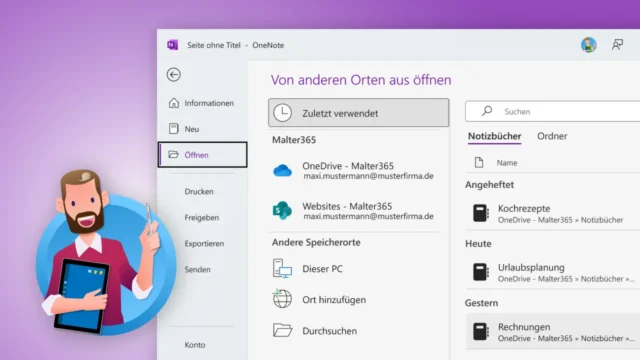Viewport: 640px width, 360px height.
Task: Click into the Suchen search field
Action: coord(553,111)
